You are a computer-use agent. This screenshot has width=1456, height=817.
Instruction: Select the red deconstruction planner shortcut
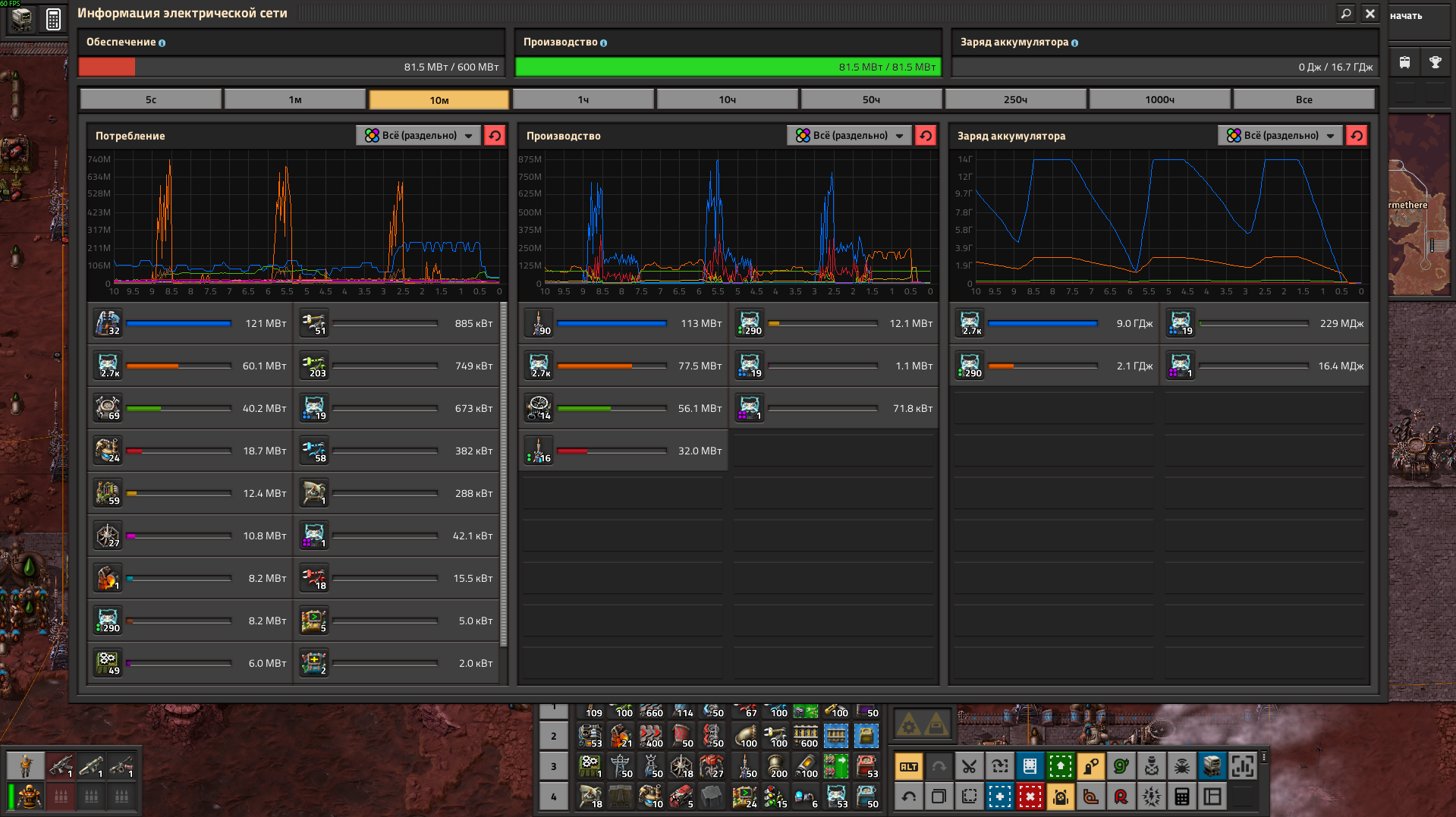(1030, 797)
